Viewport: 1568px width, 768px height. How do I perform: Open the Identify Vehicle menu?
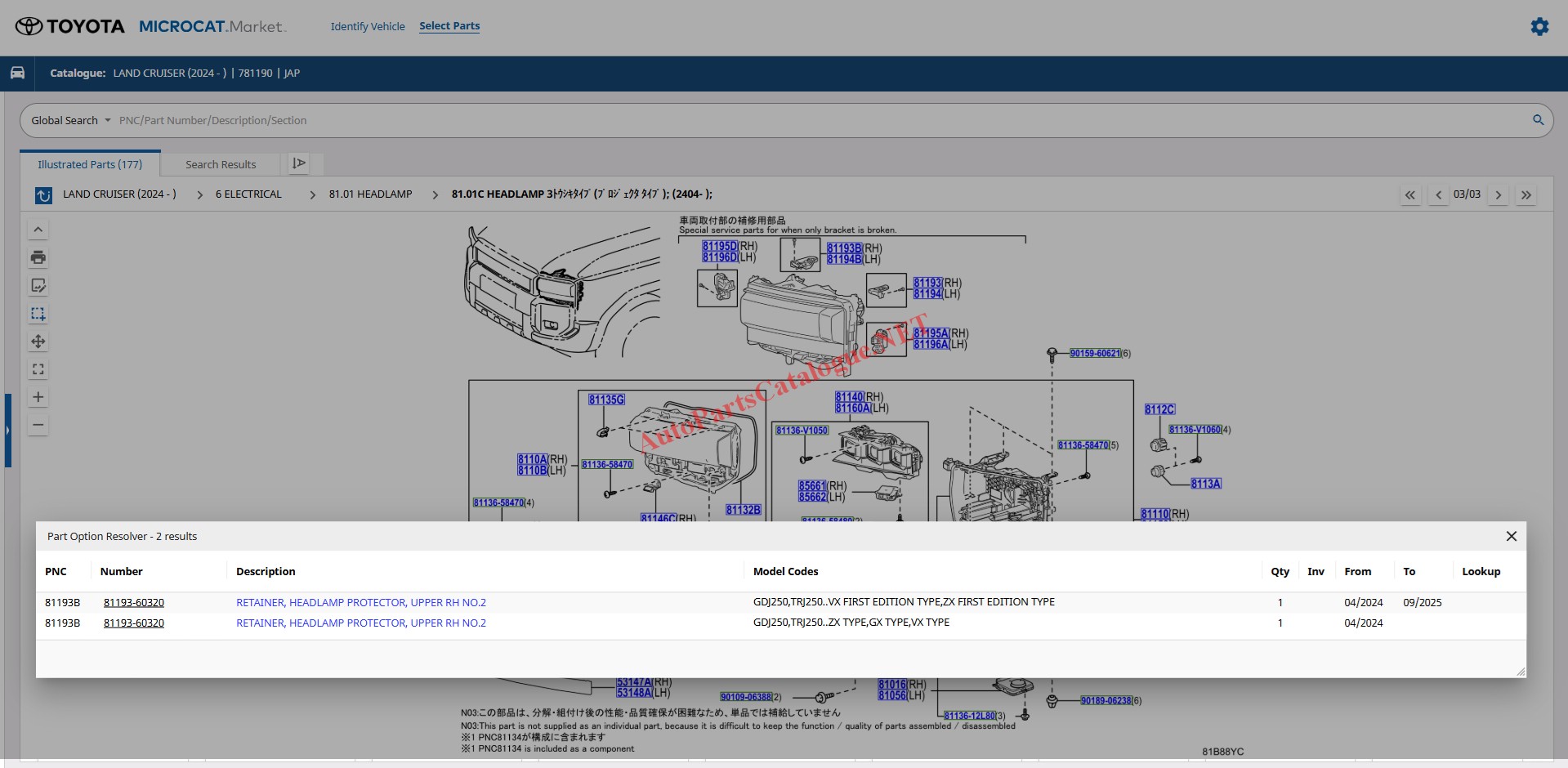coord(368,26)
